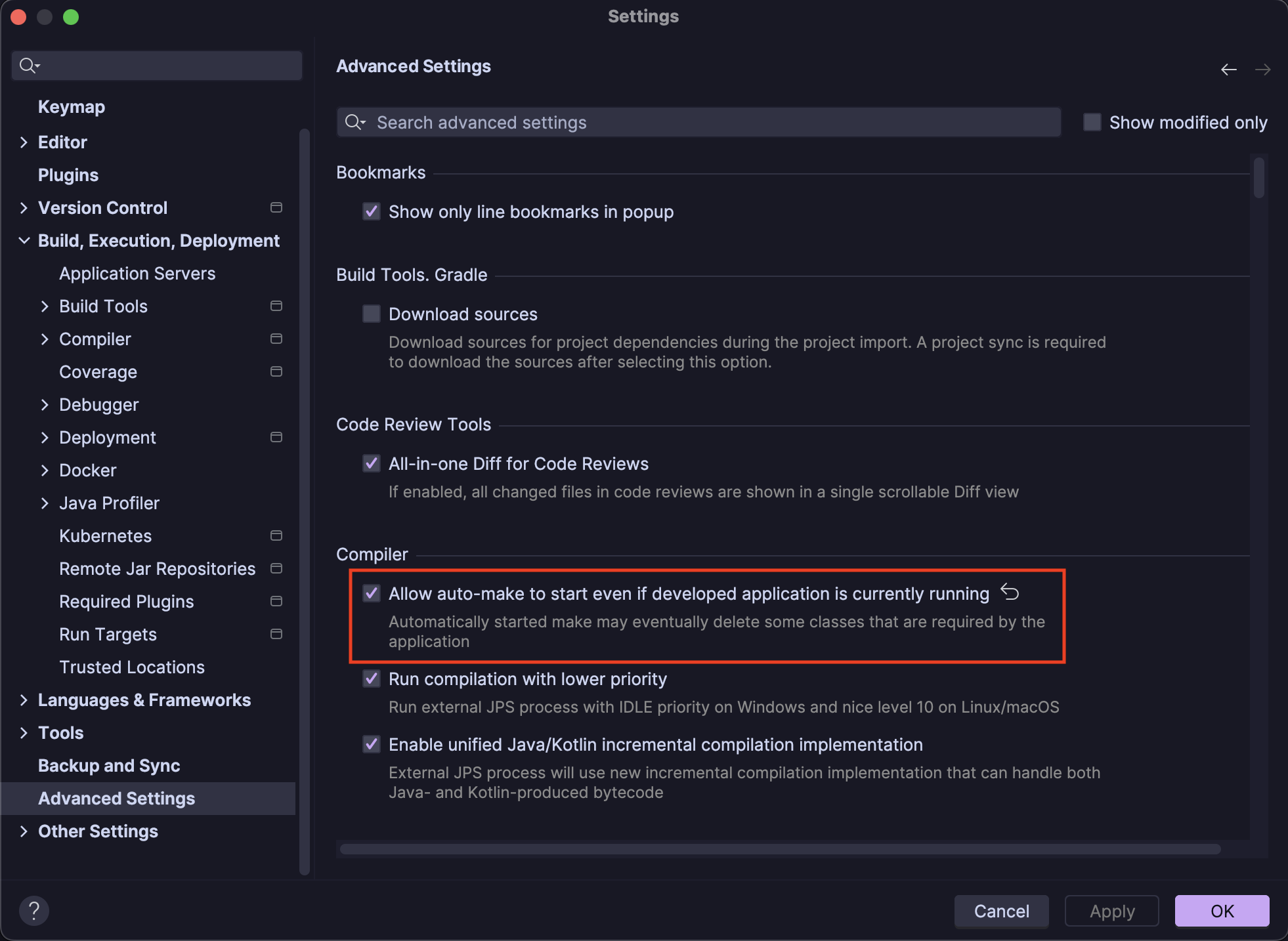Focus the Search advanced settings field
The height and width of the screenshot is (941, 1288).
[709, 122]
